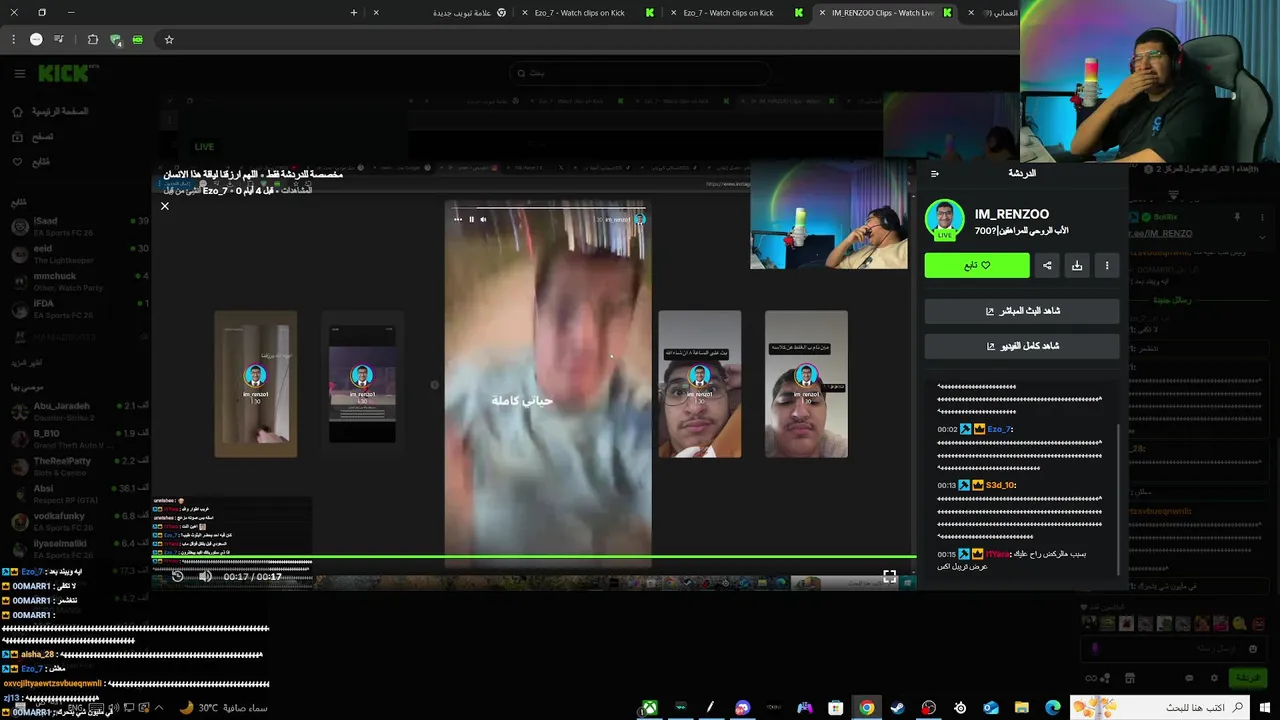Close the clip viewer with the X icon
This screenshot has width=1280, height=720.
165,206
